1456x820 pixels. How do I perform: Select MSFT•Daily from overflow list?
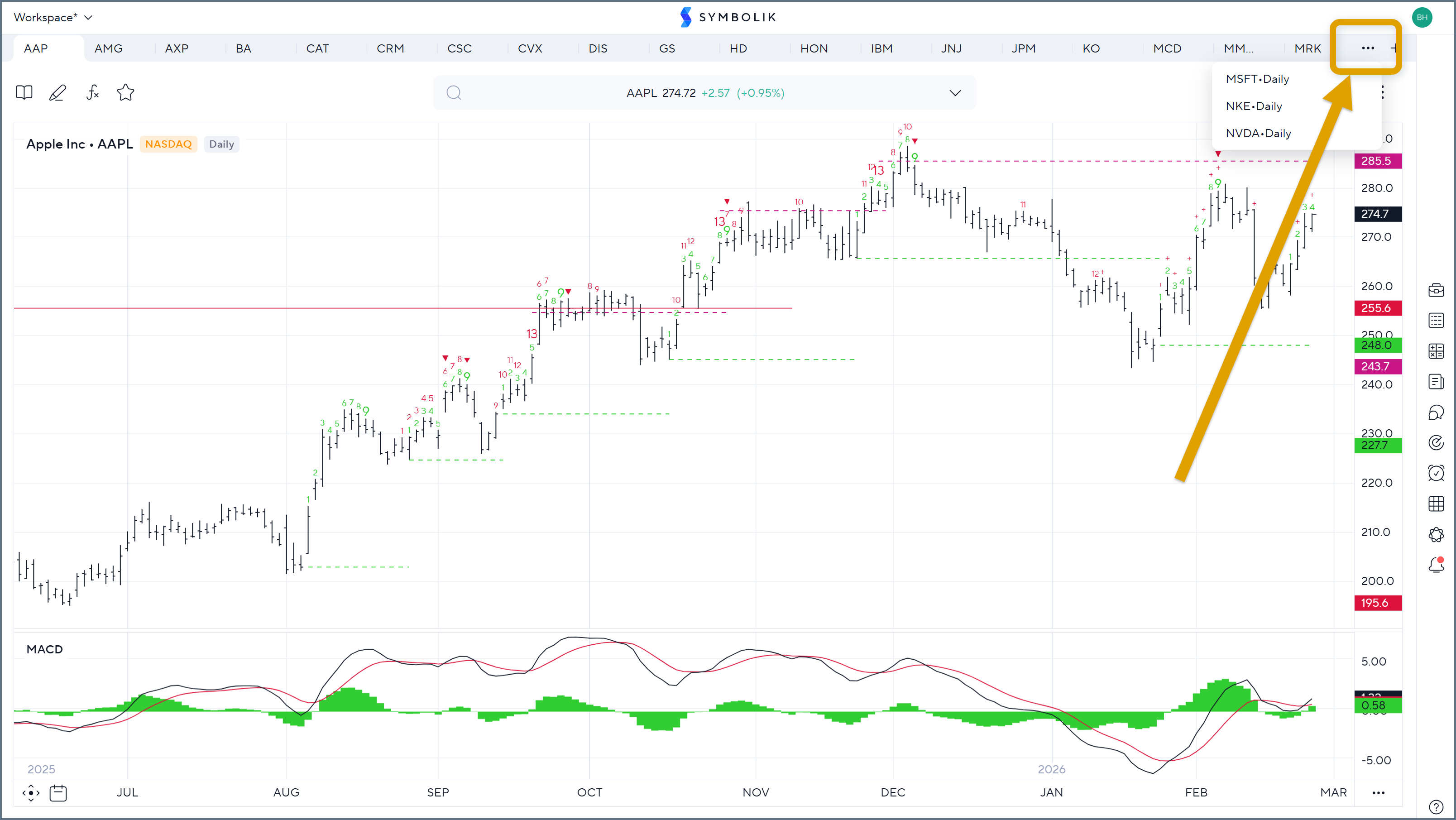coord(1257,79)
